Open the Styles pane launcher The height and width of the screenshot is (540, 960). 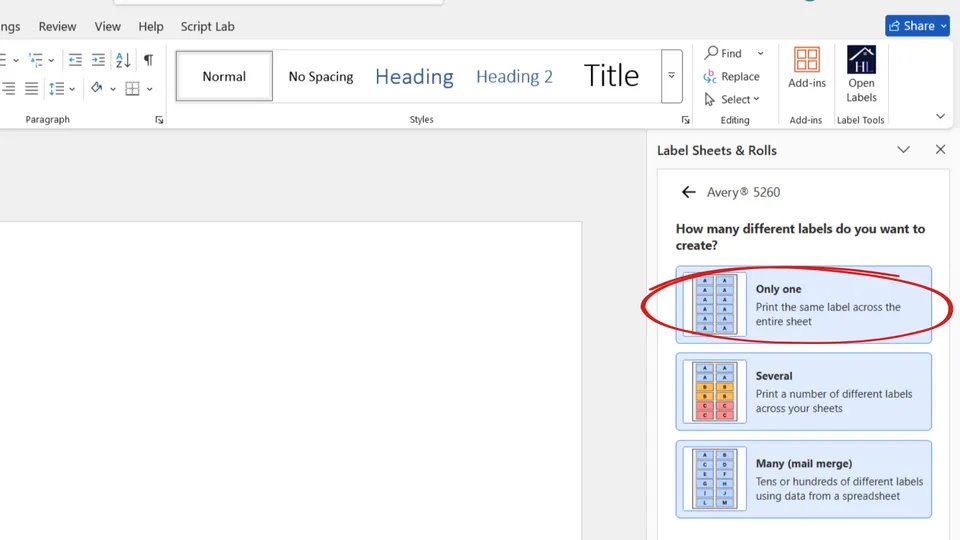686,120
